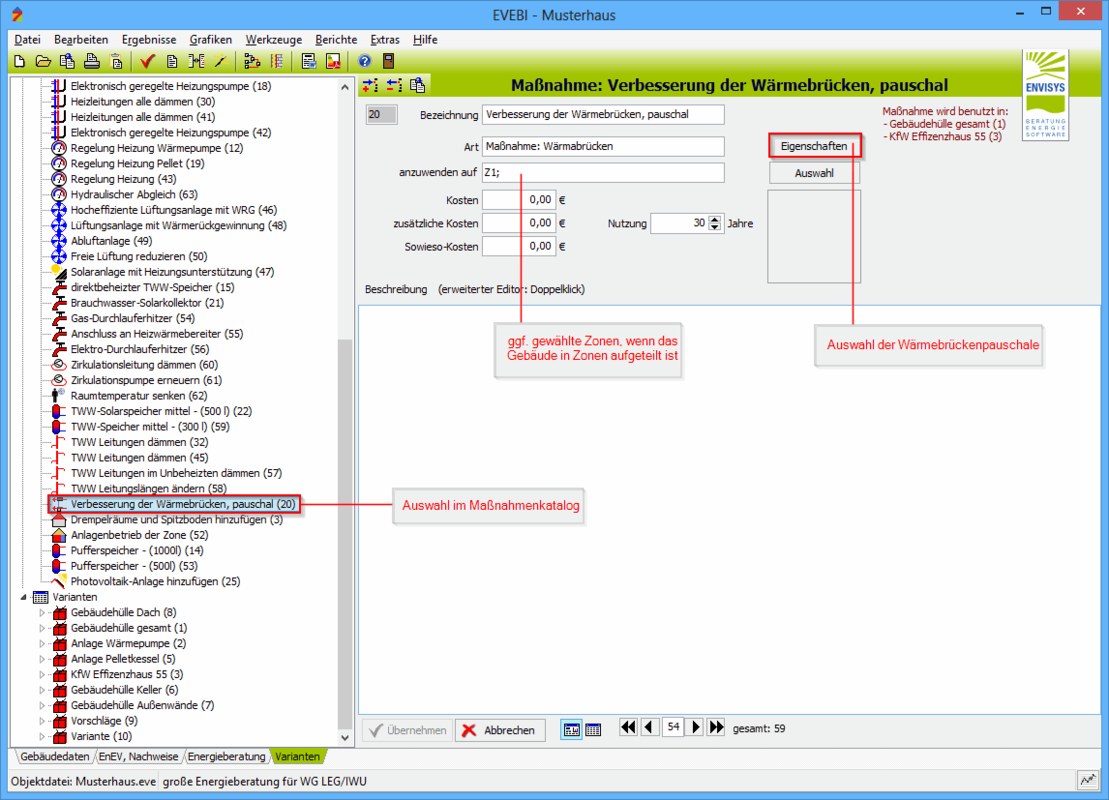Click the blue help question mark icon
Viewport: 1109px width, 800px height.
pyautogui.click(x=365, y=61)
